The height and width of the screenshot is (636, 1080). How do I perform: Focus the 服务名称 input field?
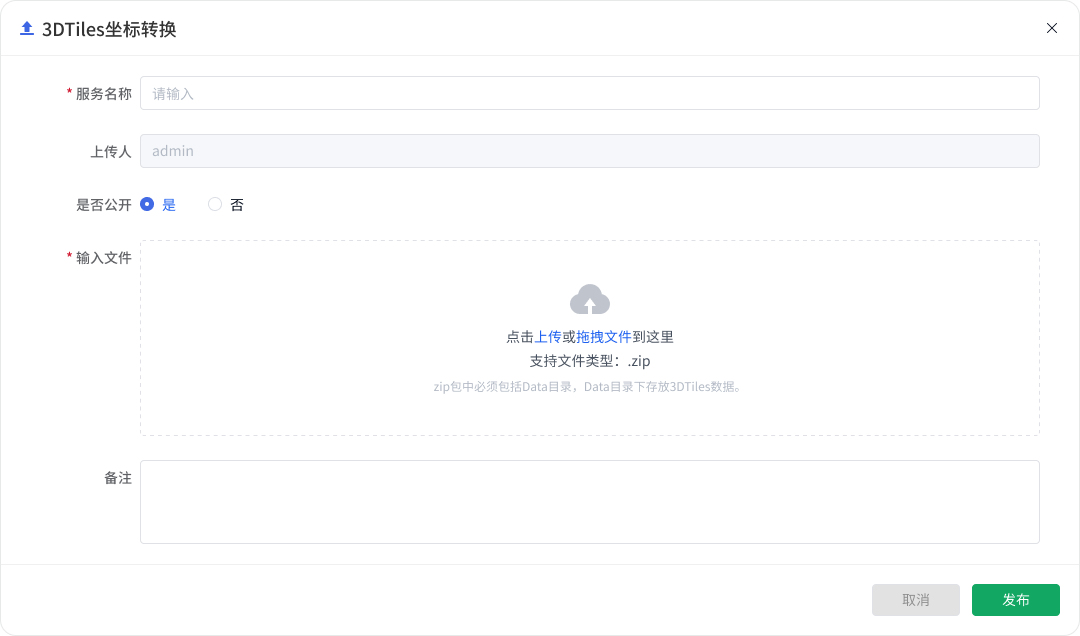click(590, 93)
